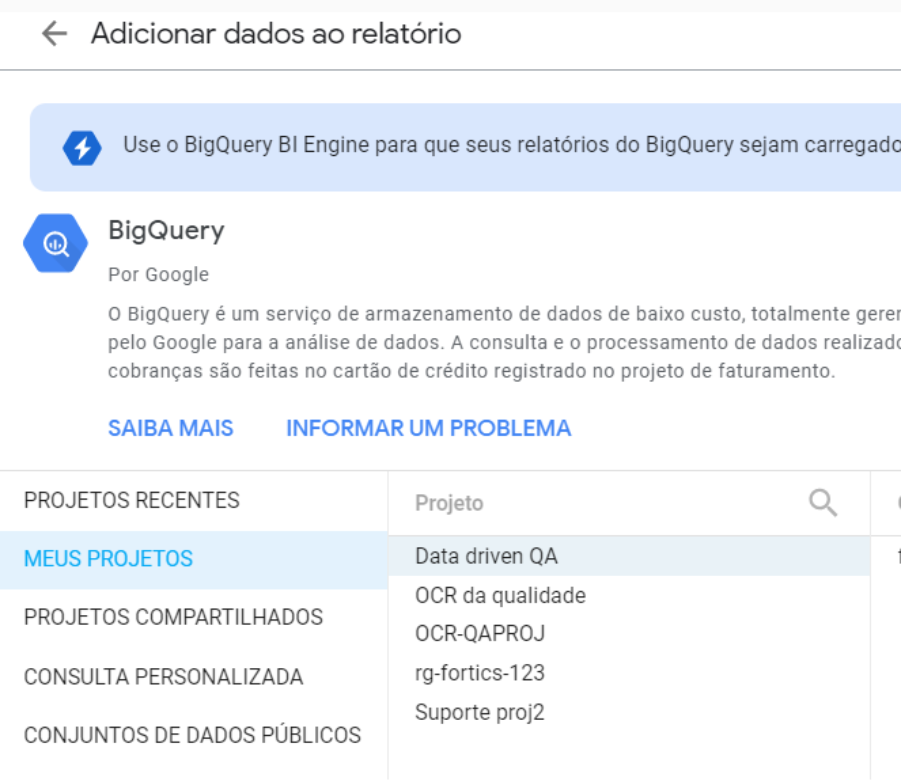Screen dimensions: 901x780
Task: Select CONJUNTOS DE DADOS PÚBLICOS tab
Action: (x=194, y=735)
